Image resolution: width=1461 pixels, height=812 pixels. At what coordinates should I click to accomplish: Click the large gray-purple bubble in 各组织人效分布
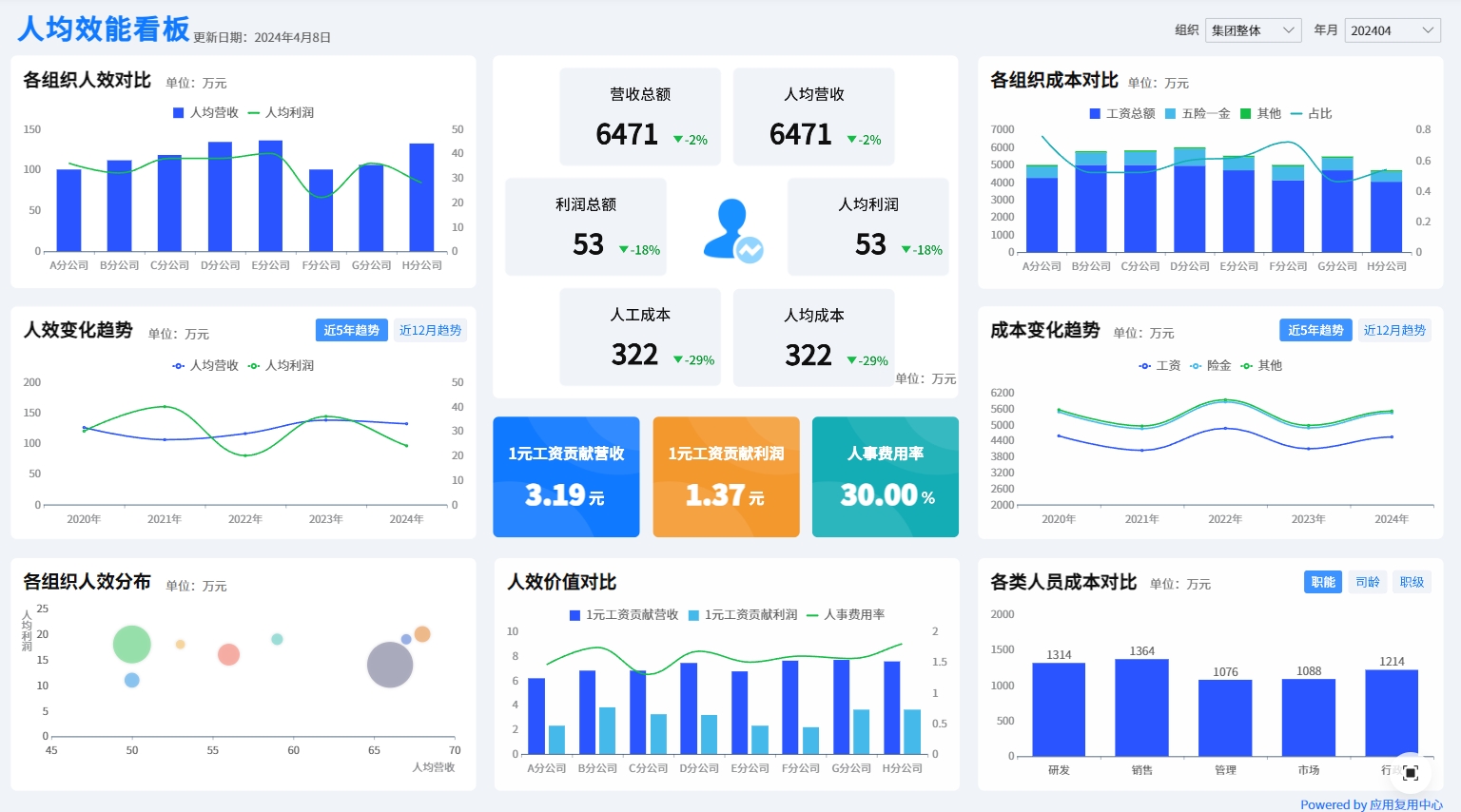point(390,665)
